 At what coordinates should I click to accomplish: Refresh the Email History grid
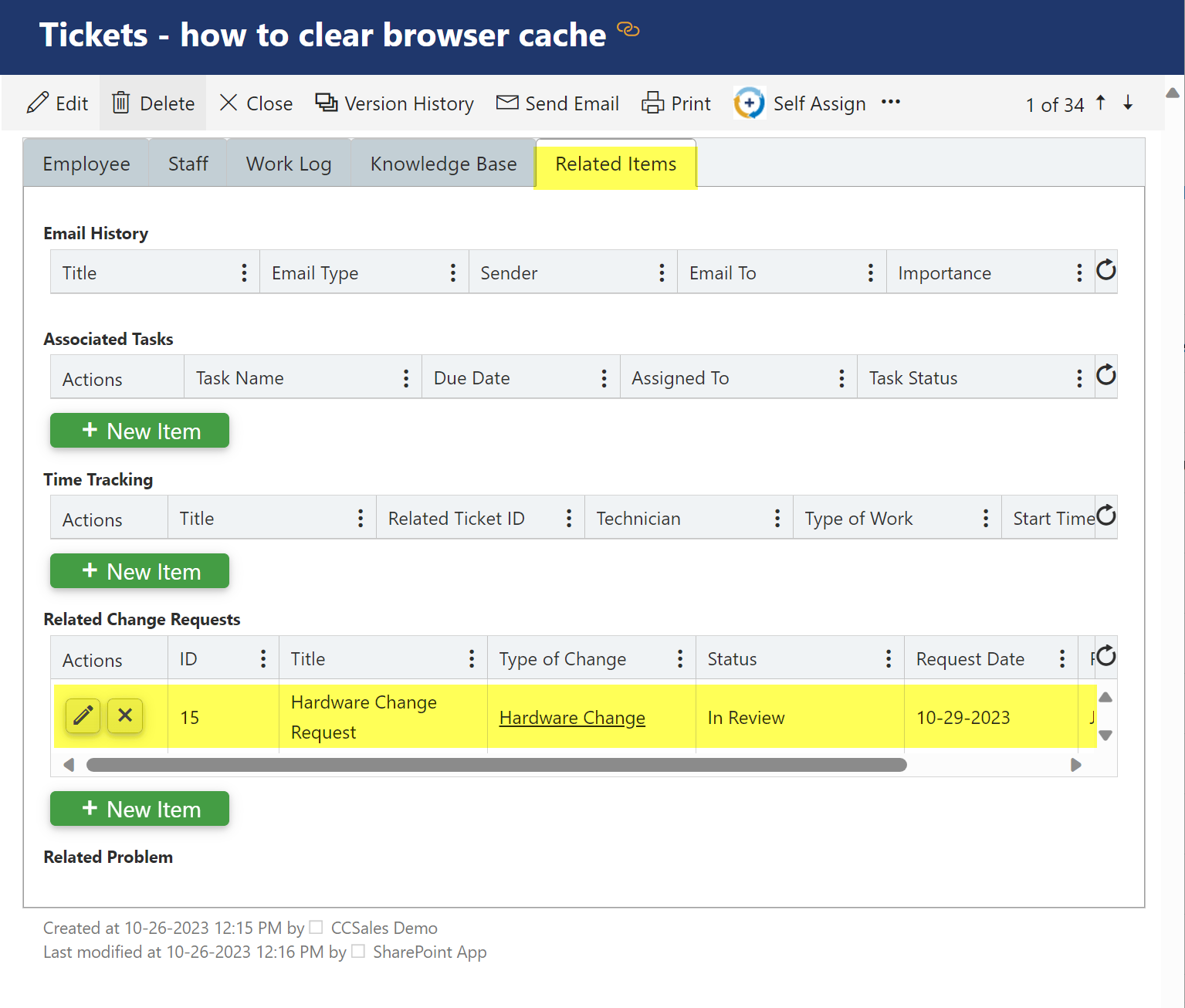coord(1105,270)
